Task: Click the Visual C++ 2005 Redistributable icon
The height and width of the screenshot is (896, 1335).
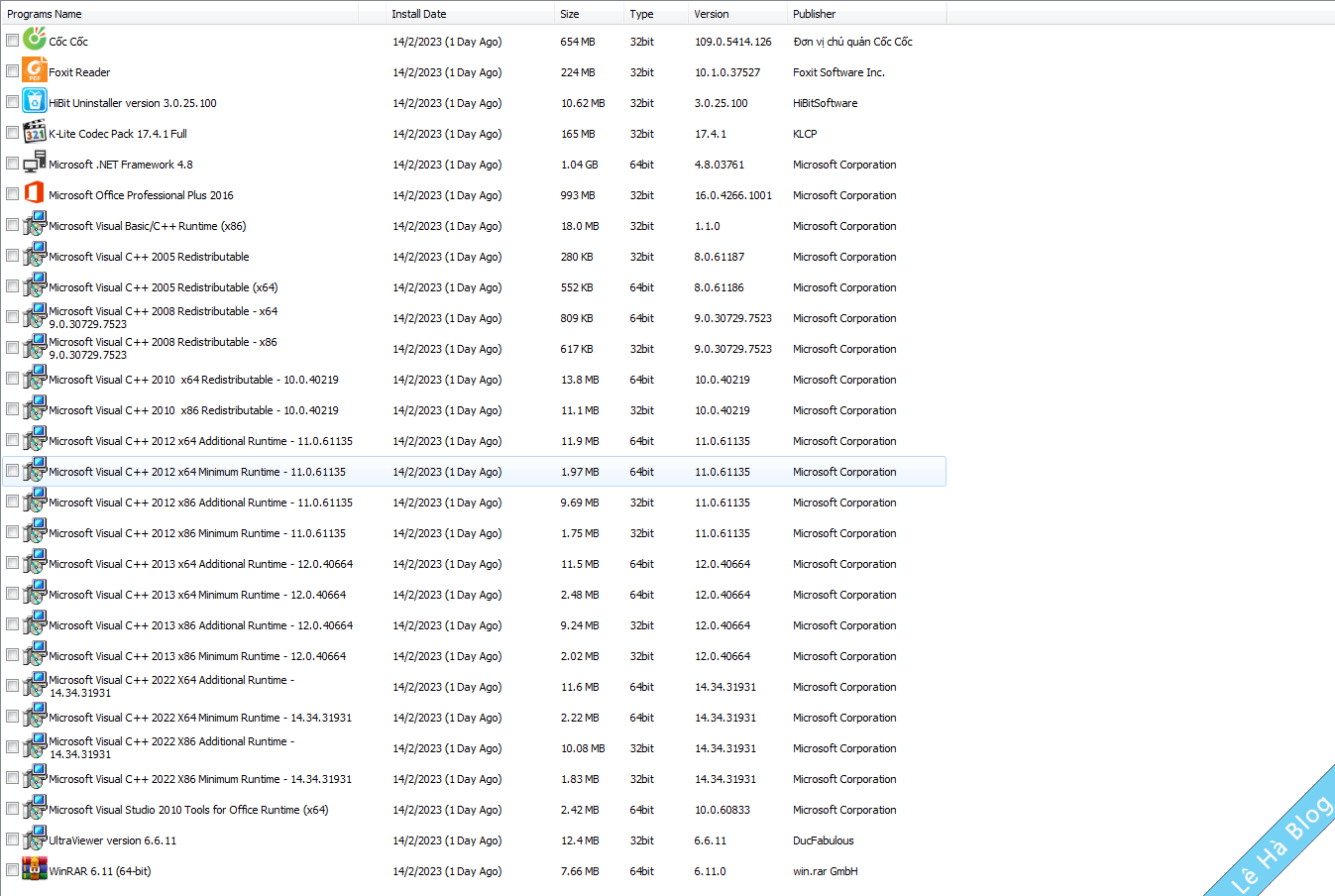Action: click(x=35, y=256)
